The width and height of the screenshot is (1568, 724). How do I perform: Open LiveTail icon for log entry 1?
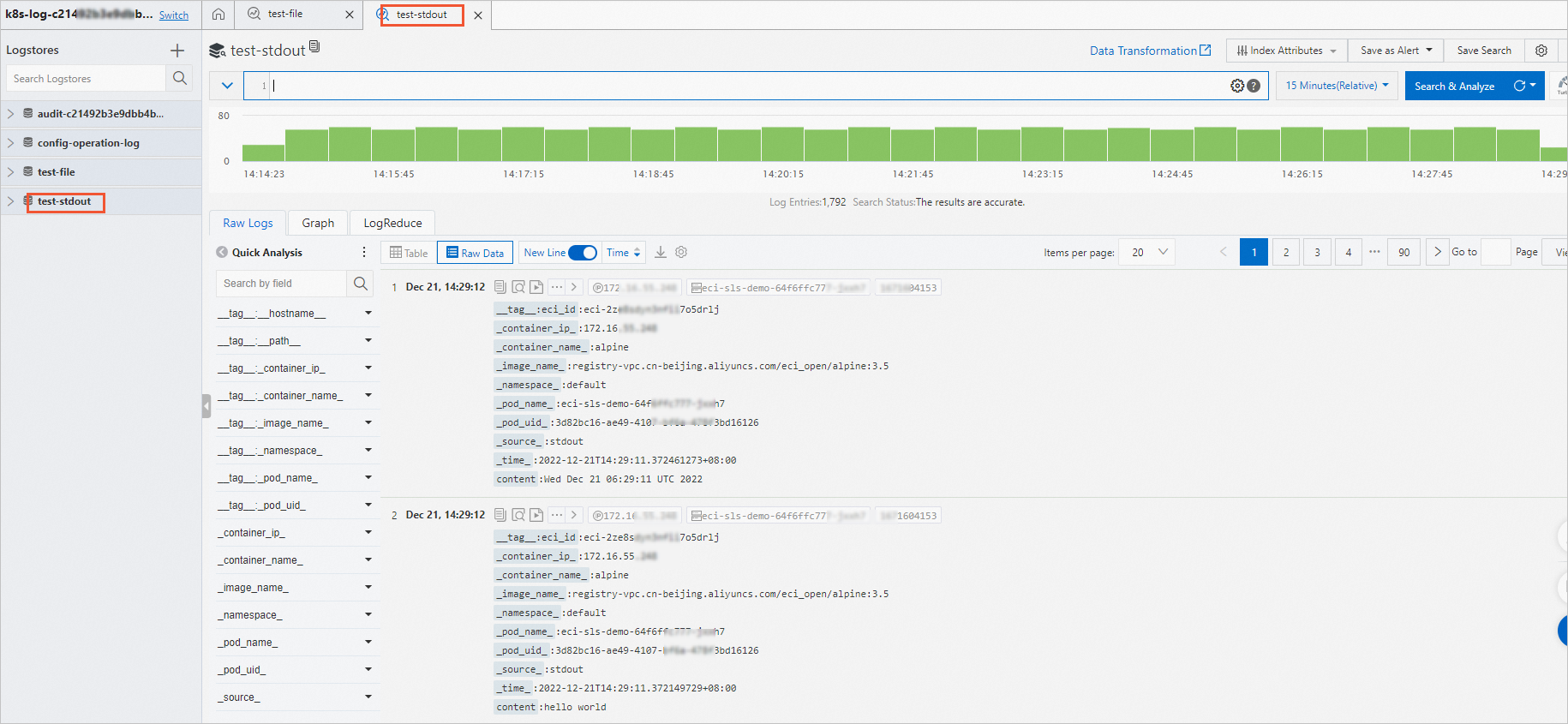536,287
